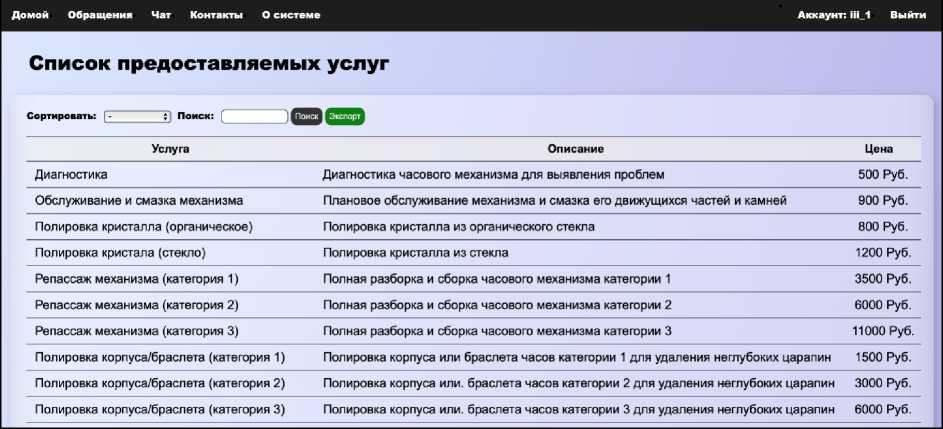
Task: Select Полировка корпуса/браслета (категория 3) cell
Action: pos(160,410)
